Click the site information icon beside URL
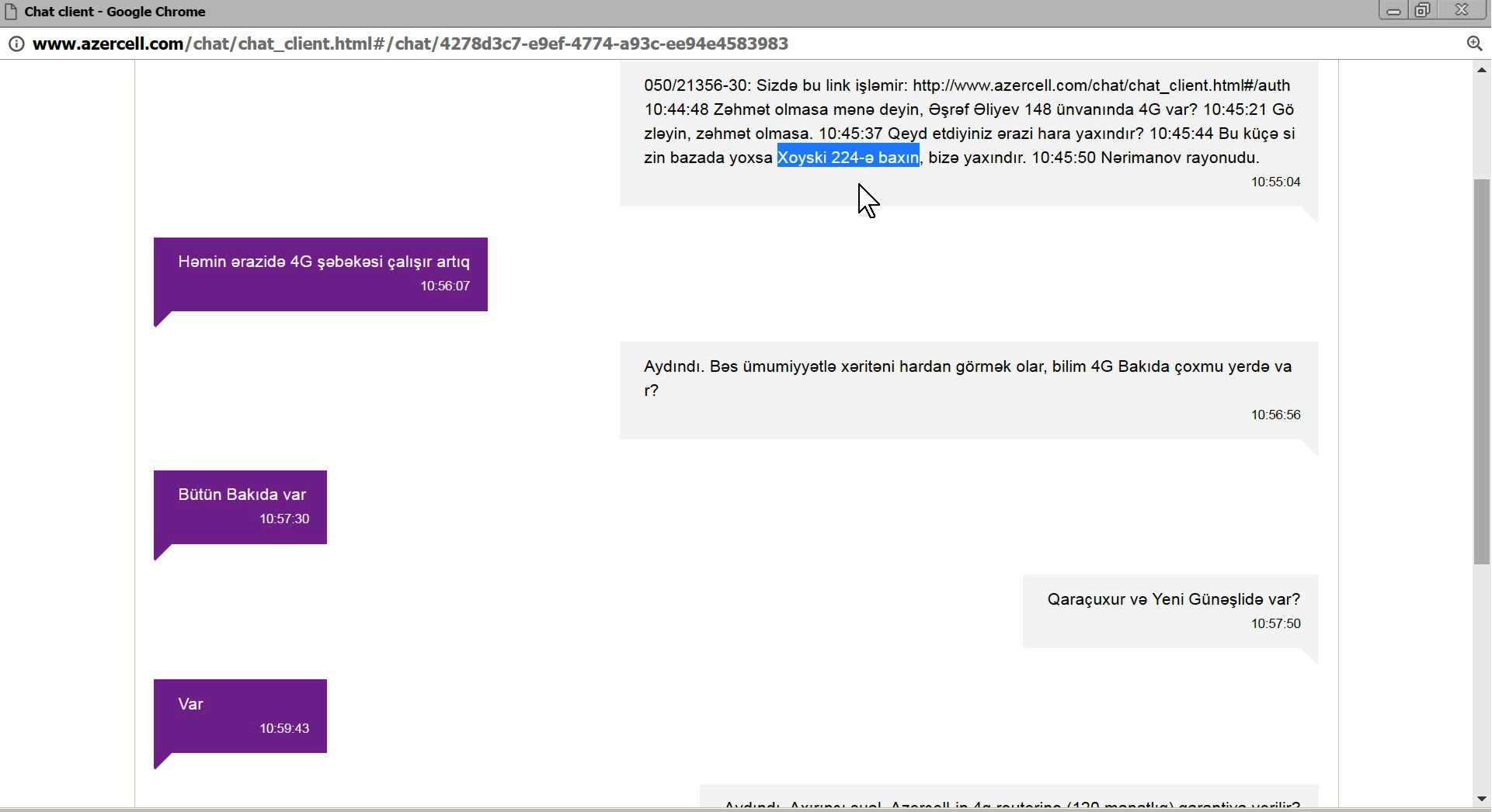 click(16, 44)
